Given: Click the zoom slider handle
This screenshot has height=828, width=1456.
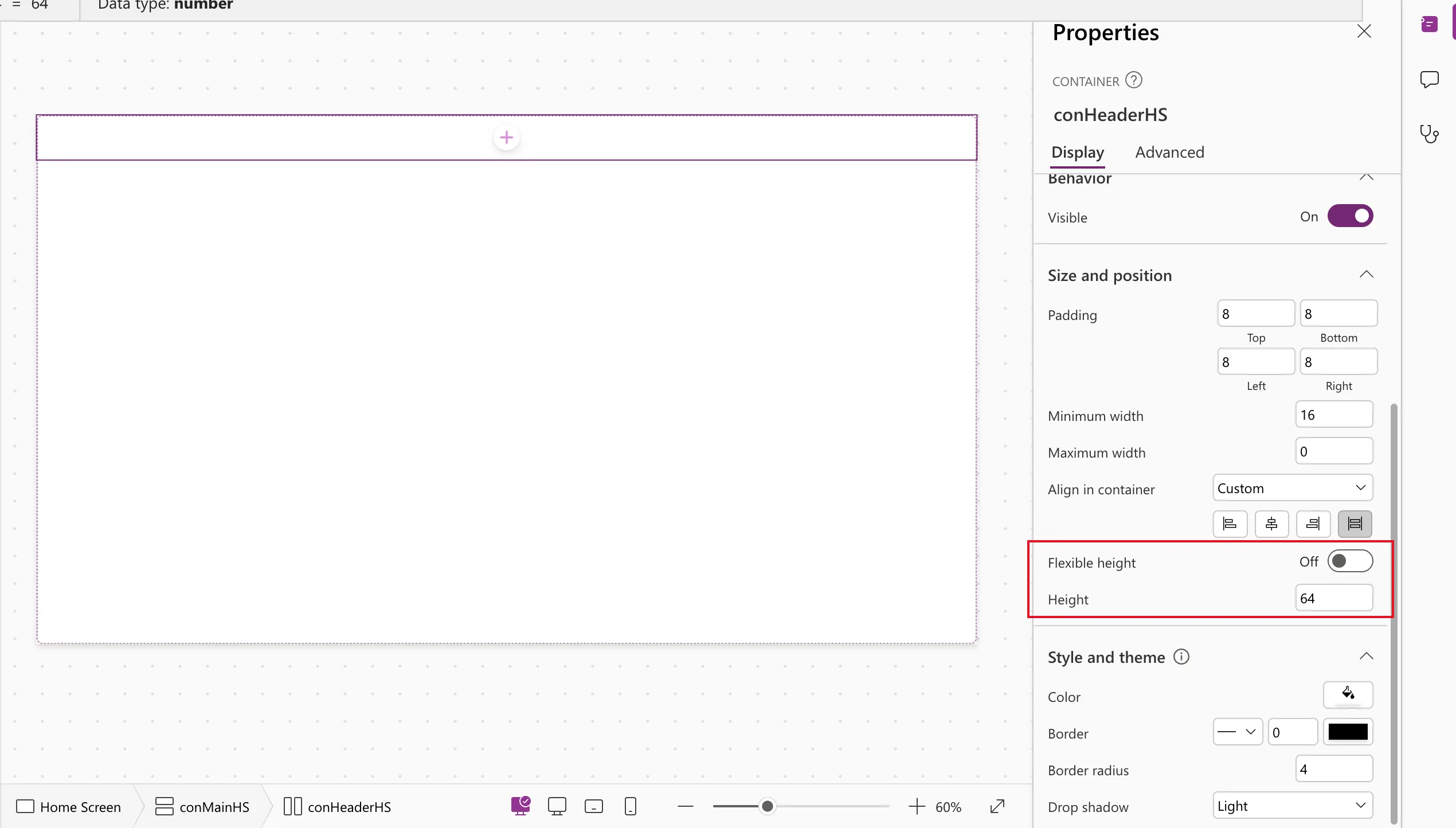Looking at the screenshot, I should (767, 806).
